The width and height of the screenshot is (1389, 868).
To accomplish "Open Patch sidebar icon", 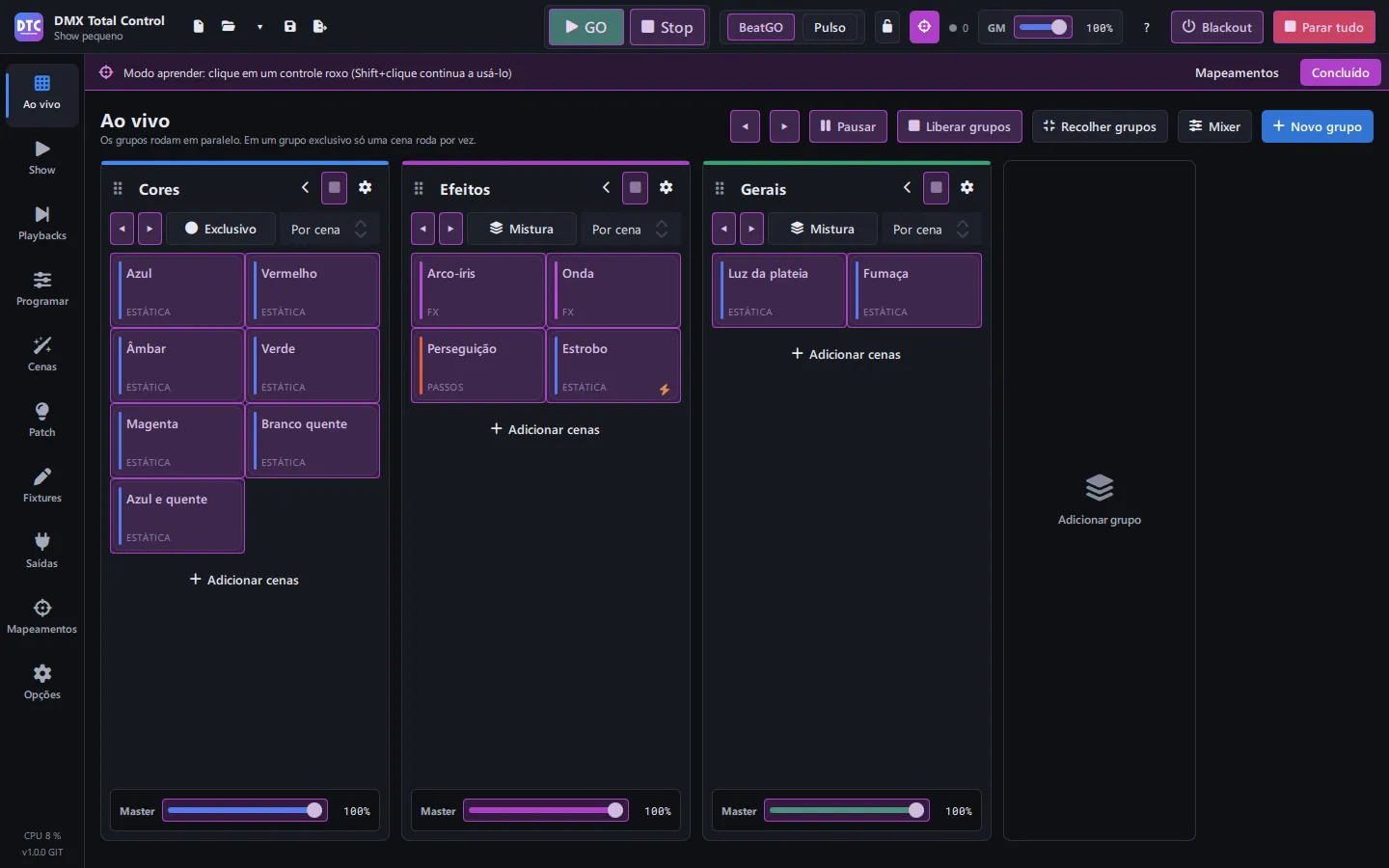I will click(41, 420).
